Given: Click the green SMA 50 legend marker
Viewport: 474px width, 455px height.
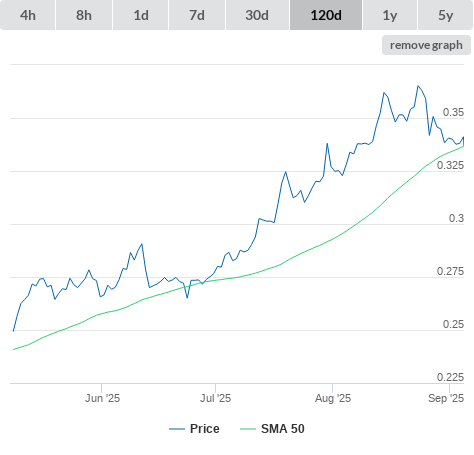Looking at the screenshot, I should tap(248, 429).
